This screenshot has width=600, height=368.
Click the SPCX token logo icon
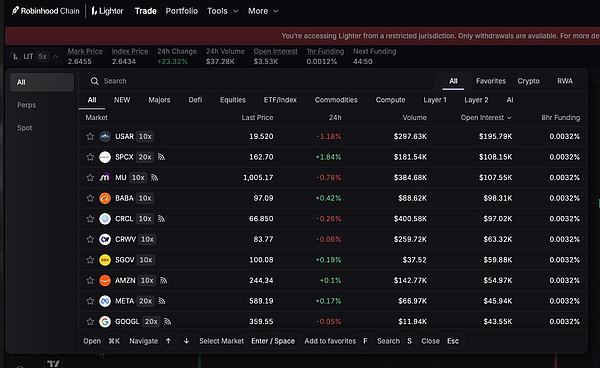(105, 157)
